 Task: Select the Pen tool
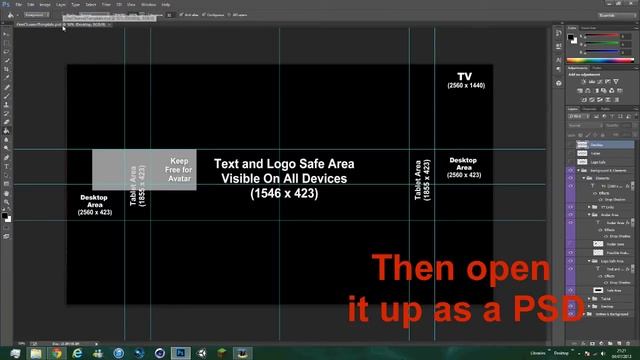click(6, 157)
